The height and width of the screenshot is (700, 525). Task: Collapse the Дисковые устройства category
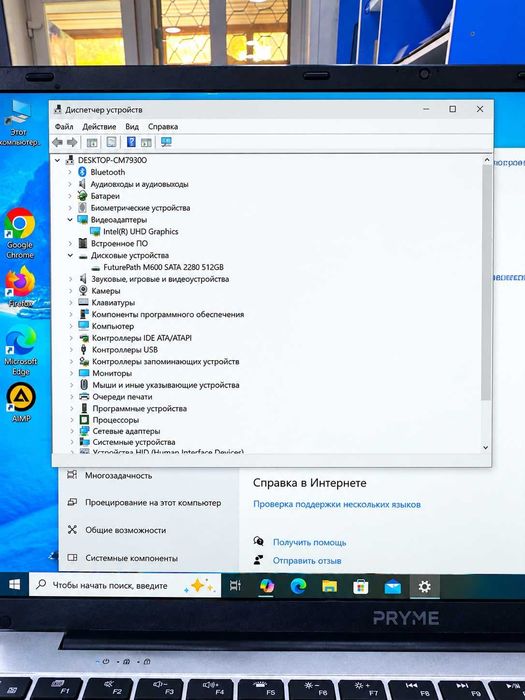click(x=71, y=255)
